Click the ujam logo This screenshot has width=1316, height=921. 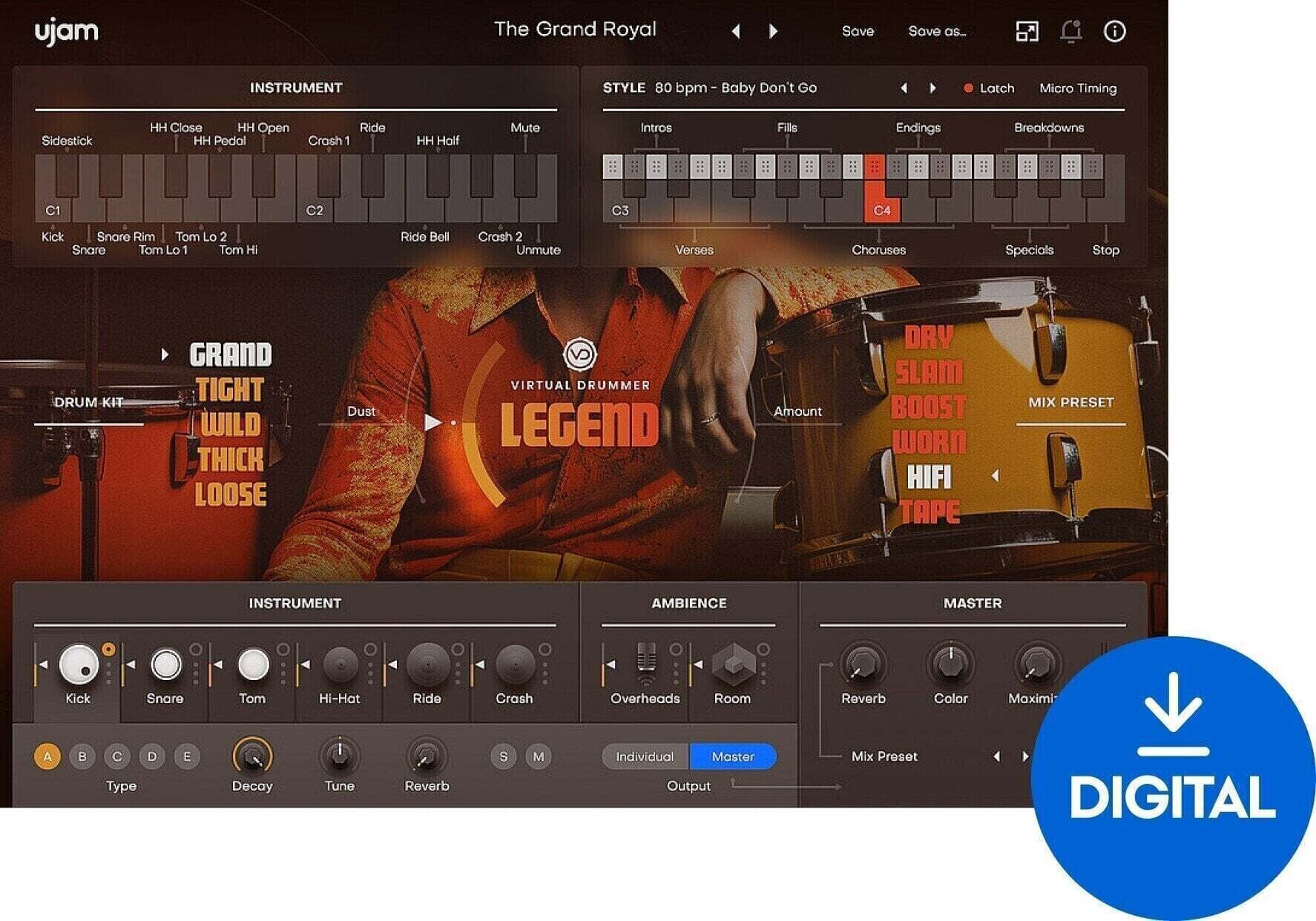point(67,32)
